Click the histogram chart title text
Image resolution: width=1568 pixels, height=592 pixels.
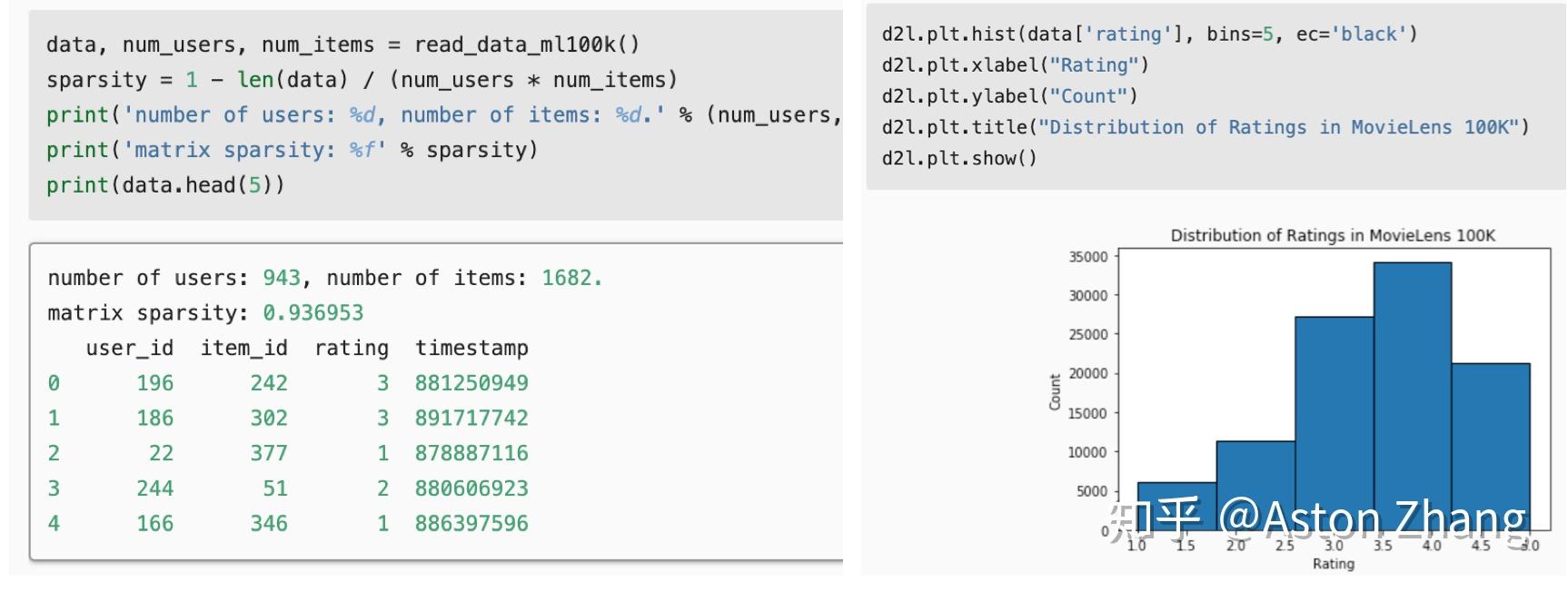click(1332, 236)
